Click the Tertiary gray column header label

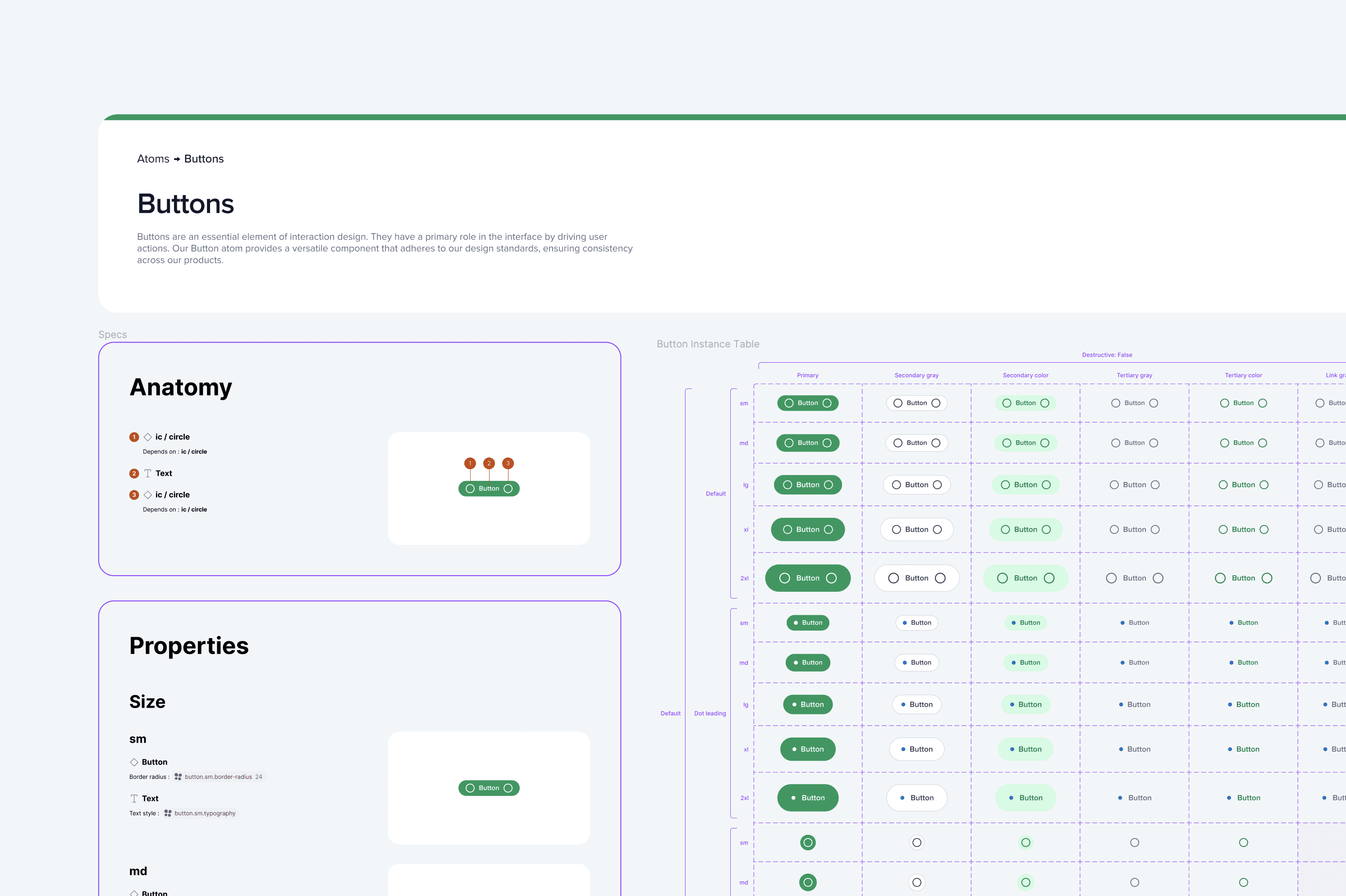[1134, 375]
